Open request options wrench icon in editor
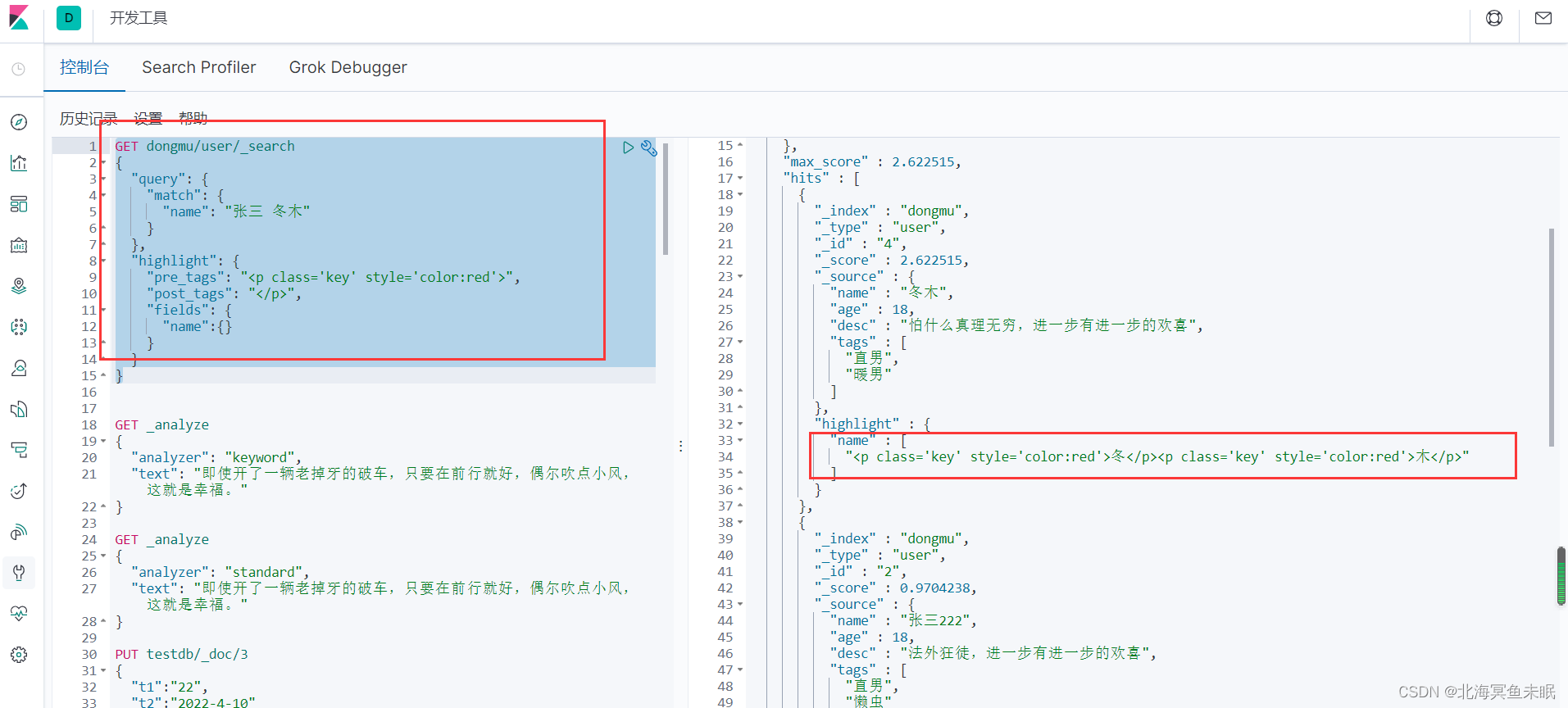This screenshot has width=1568, height=708. coord(648,147)
